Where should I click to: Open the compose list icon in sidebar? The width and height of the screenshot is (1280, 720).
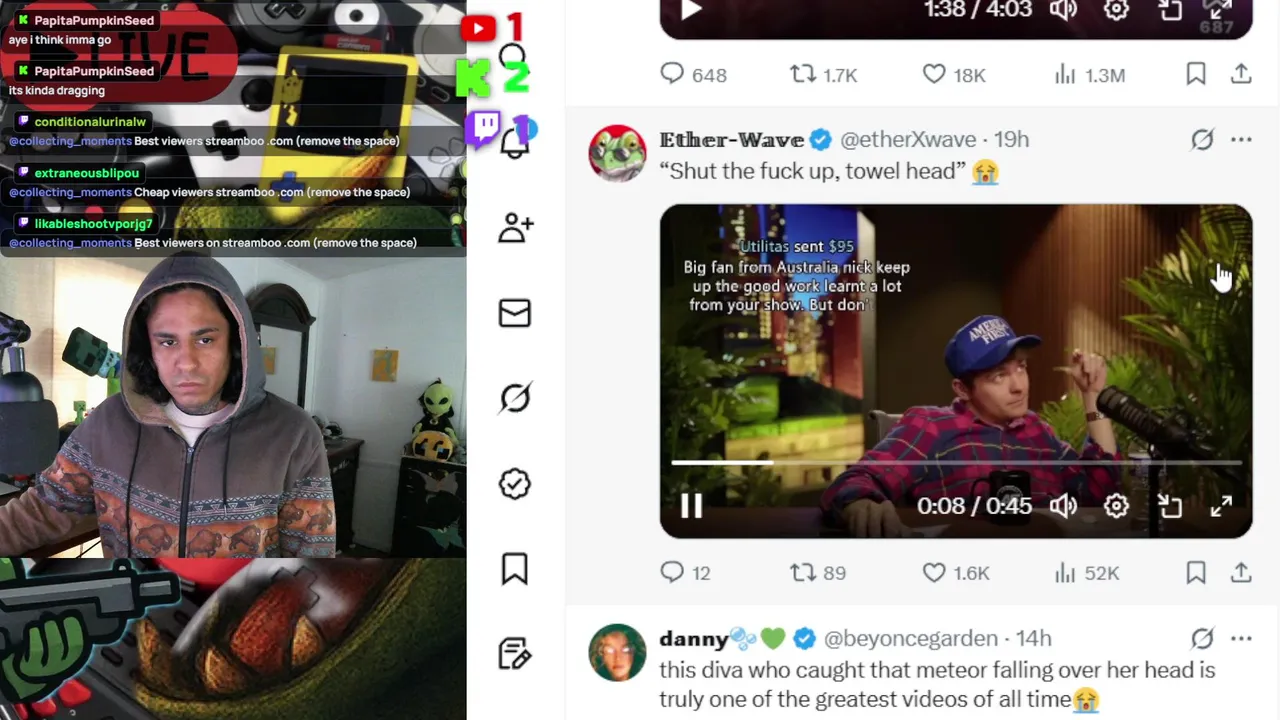click(x=515, y=654)
